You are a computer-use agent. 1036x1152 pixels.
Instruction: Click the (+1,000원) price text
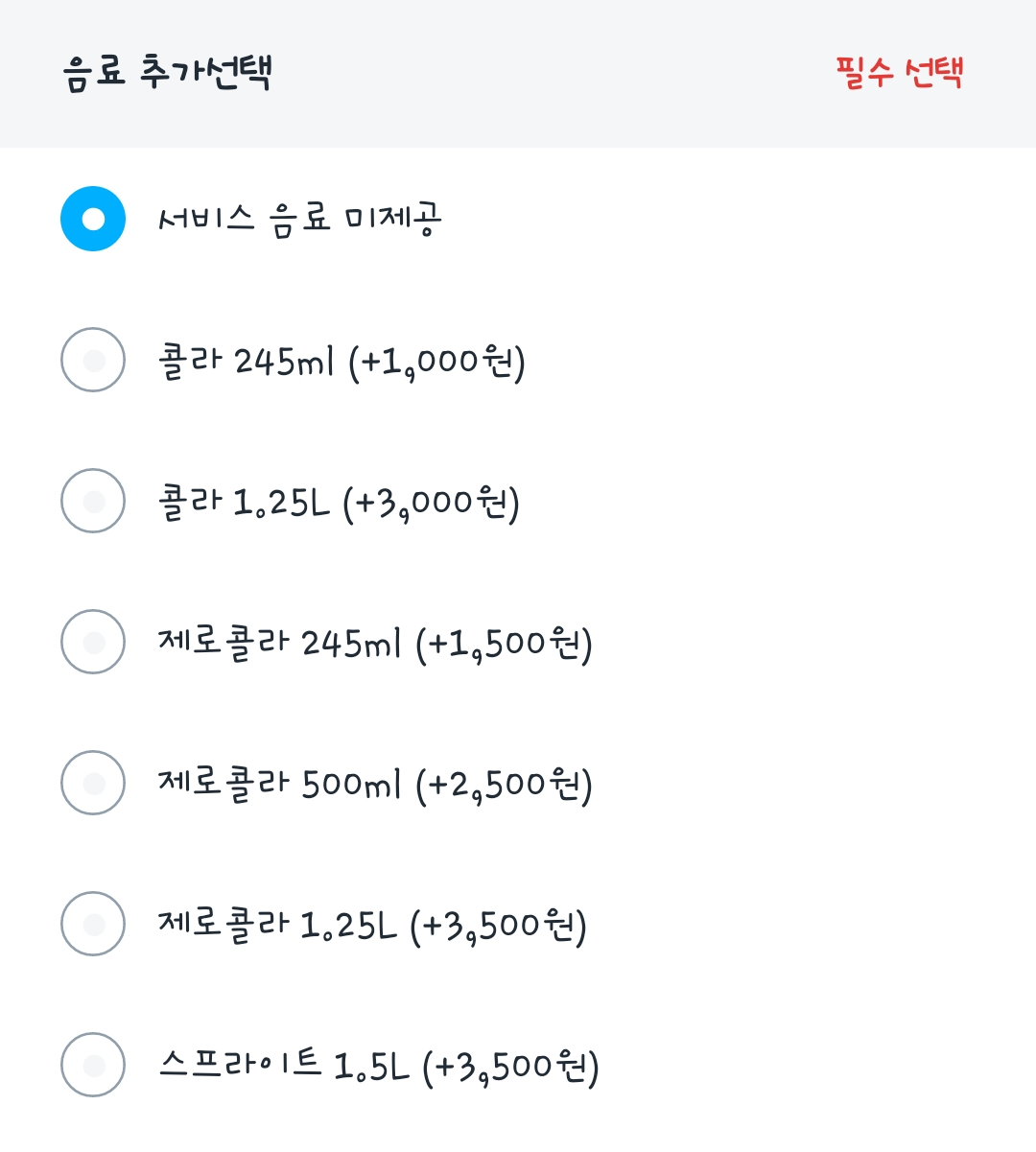[x=436, y=362]
